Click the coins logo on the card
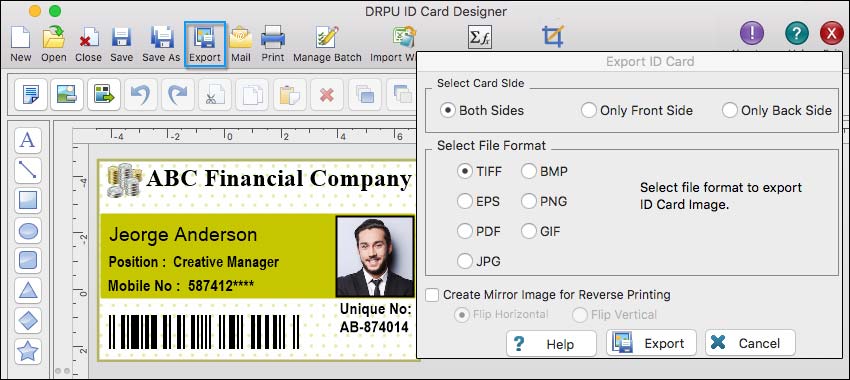The image size is (850, 380). tap(124, 181)
